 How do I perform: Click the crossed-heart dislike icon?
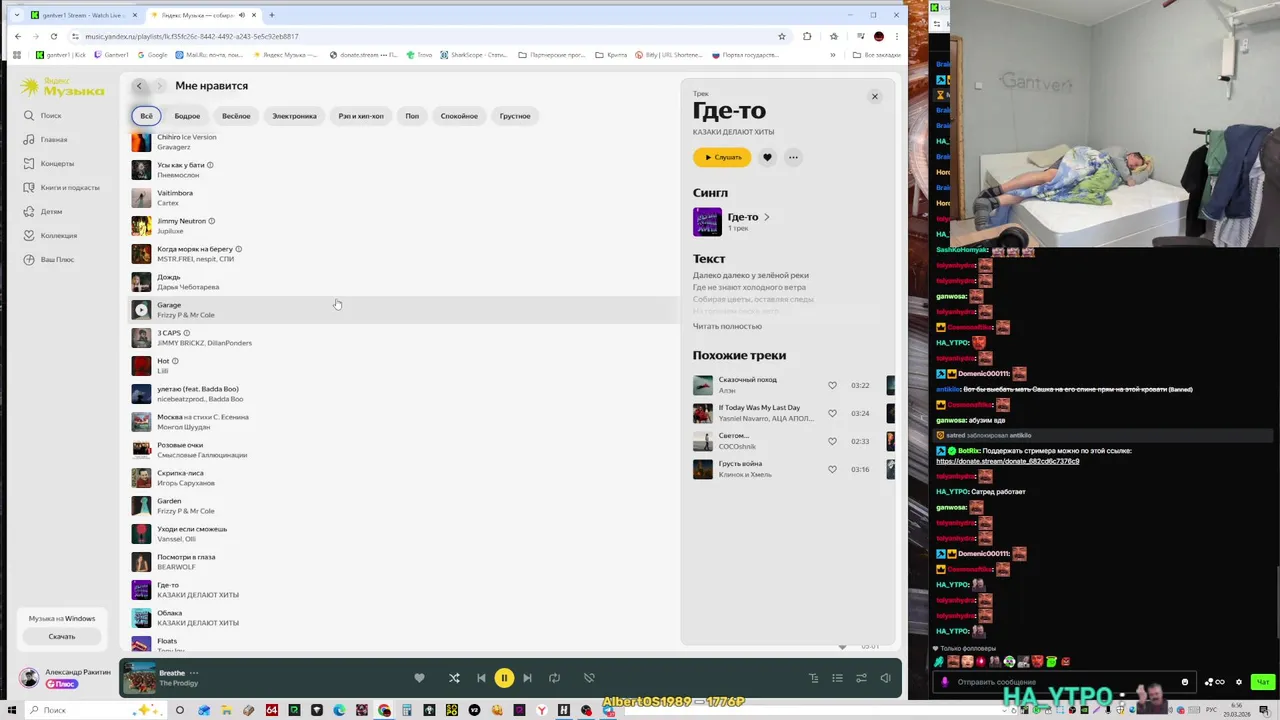[589, 678]
